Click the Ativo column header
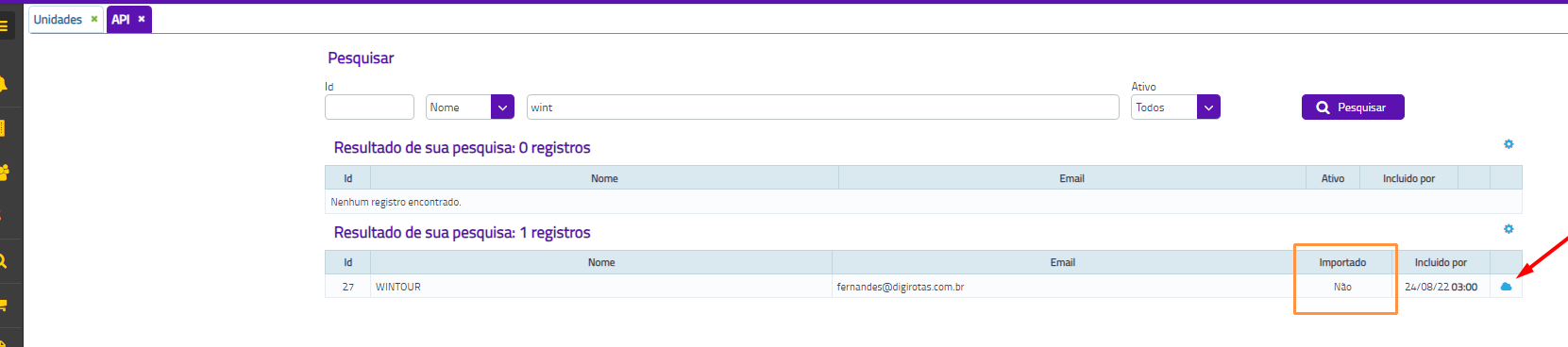Viewport: 1568px width, 347px height. pos(1333,178)
